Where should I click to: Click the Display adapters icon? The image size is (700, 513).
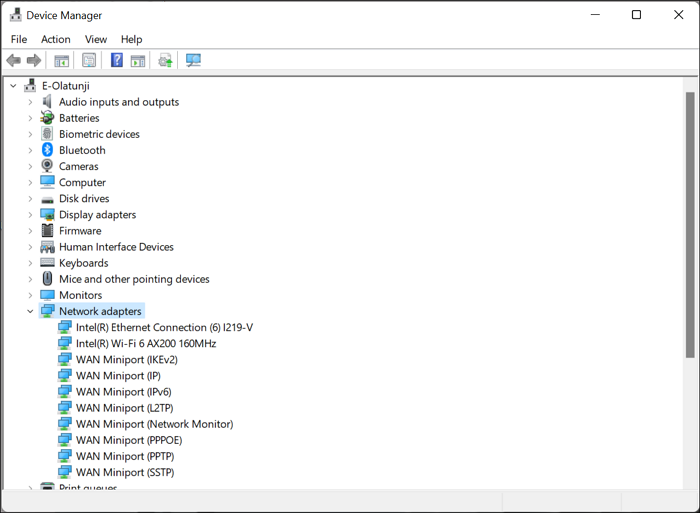click(x=47, y=215)
